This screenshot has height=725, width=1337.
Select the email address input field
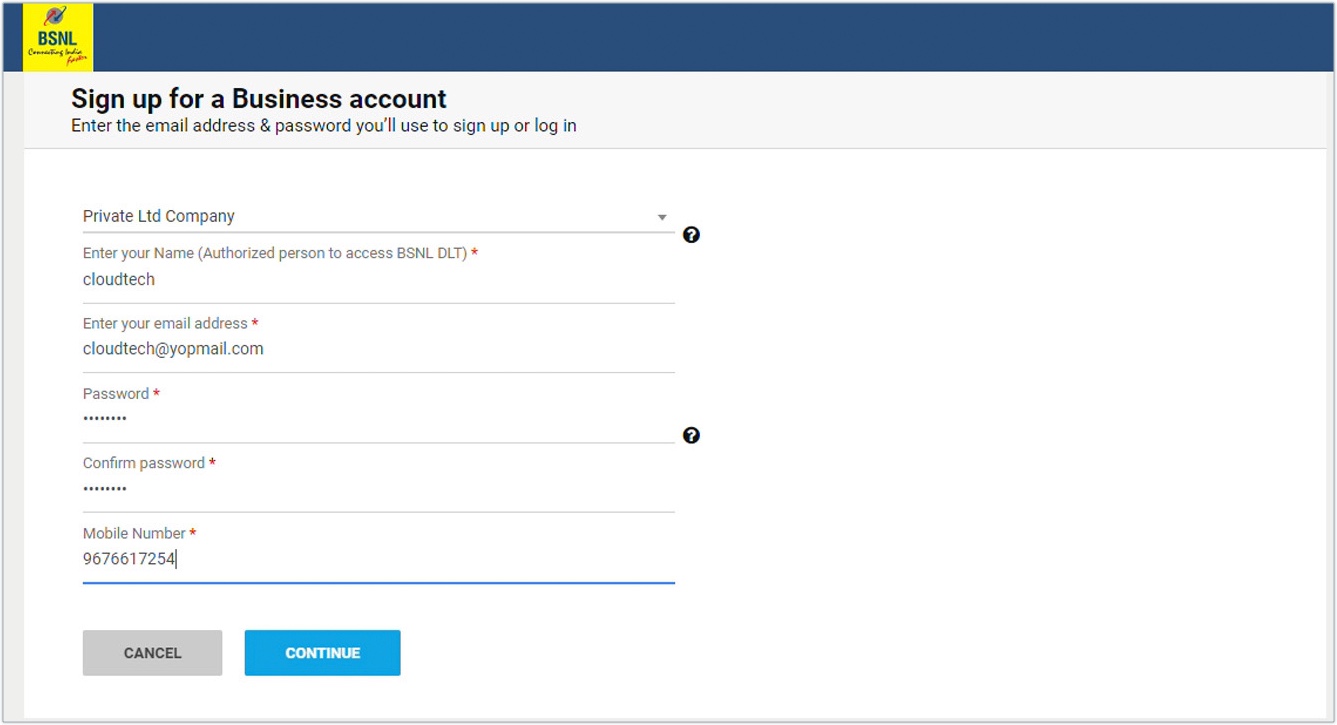378,348
